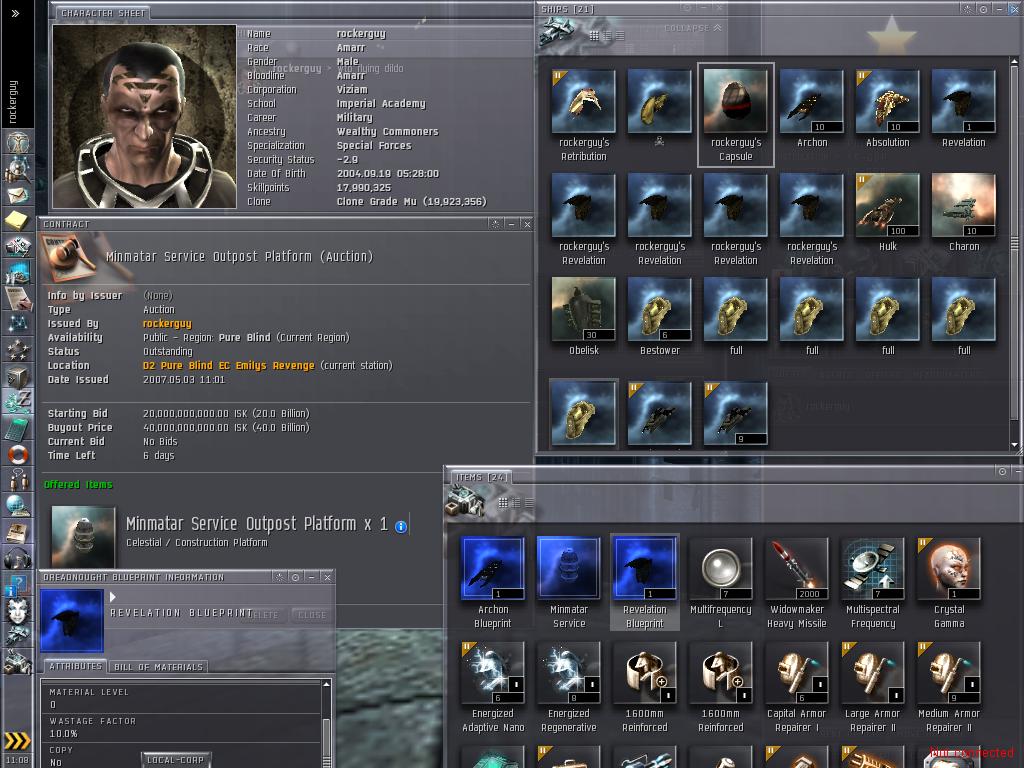Switch to Attributes tab
Screen dimensions: 1024x768
tap(75, 666)
